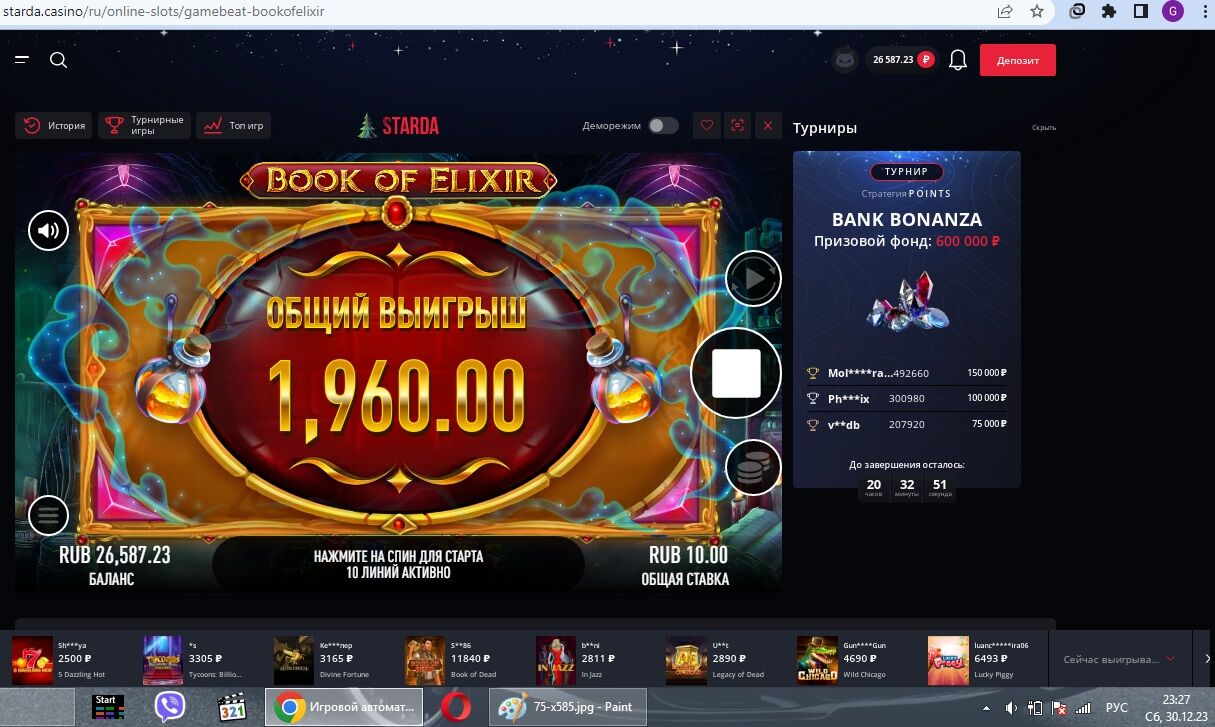Image resolution: width=1215 pixels, height=727 pixels.
Task: Close the game with red X
Action: click(x=768, y=126)
